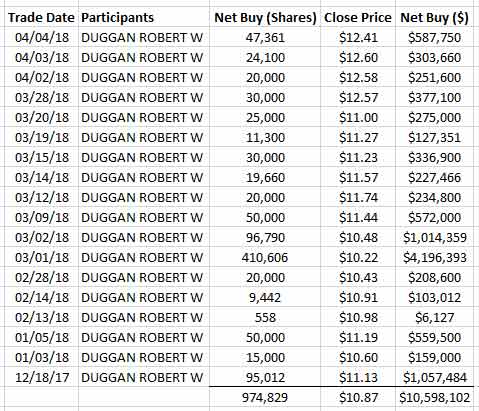Select the $6,127 net buy cell
The image size is (479, 411).
click(x=434, y=317)
